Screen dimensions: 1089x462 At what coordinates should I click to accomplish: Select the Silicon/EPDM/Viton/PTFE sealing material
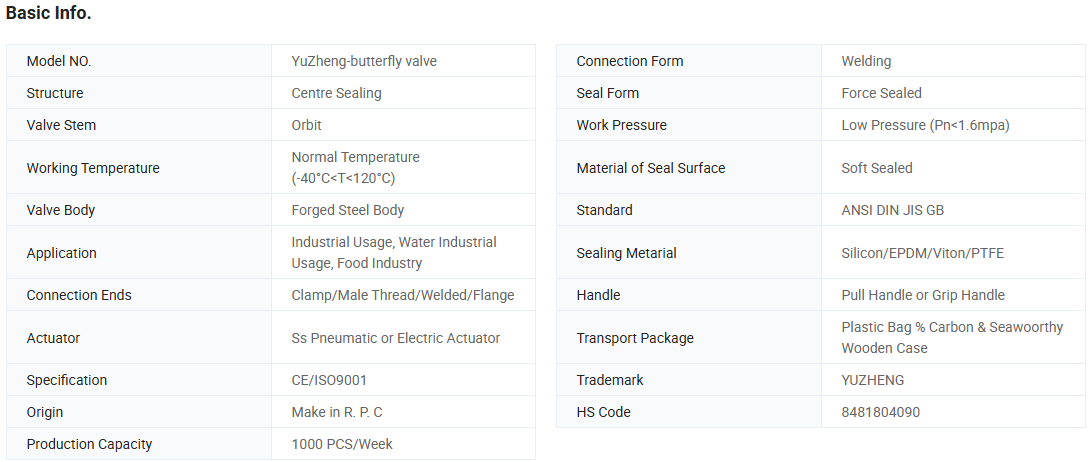[923, 253]
